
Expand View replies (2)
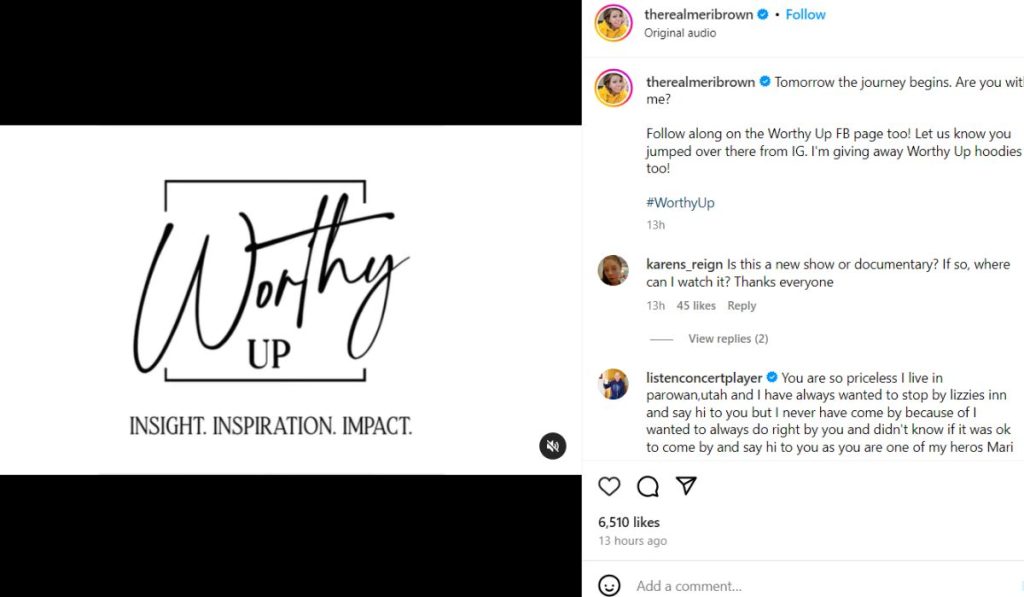[728, 339]
